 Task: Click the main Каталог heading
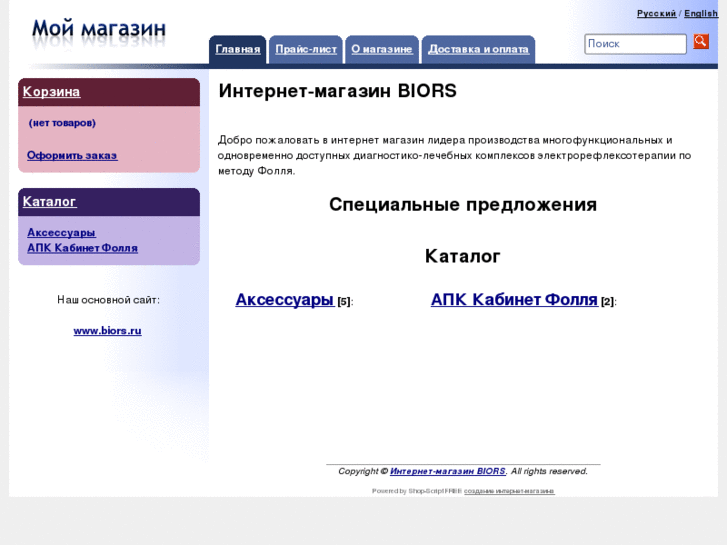coord(463,256)
